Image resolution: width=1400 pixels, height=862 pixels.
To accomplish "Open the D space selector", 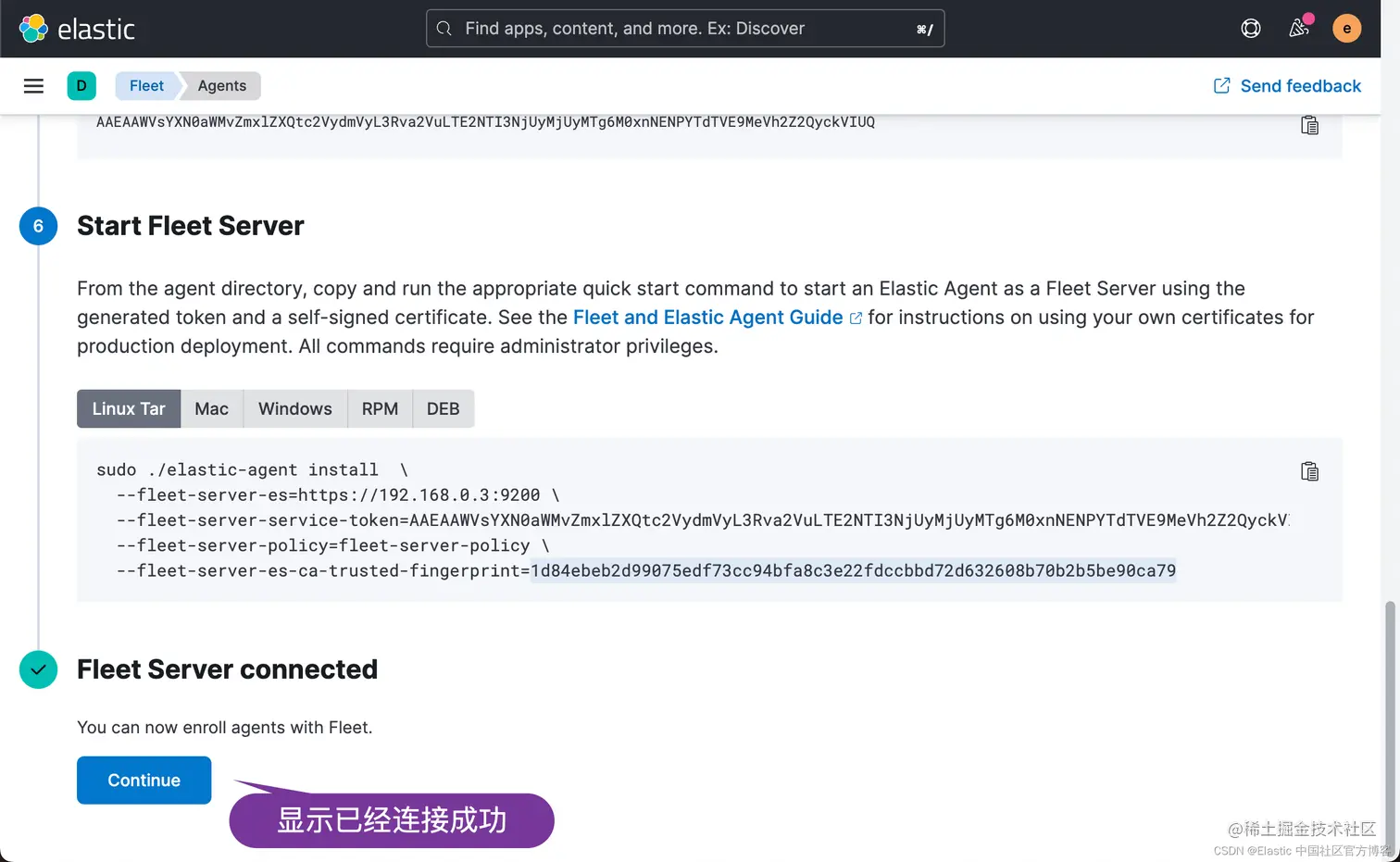I will tap(81, 86).
